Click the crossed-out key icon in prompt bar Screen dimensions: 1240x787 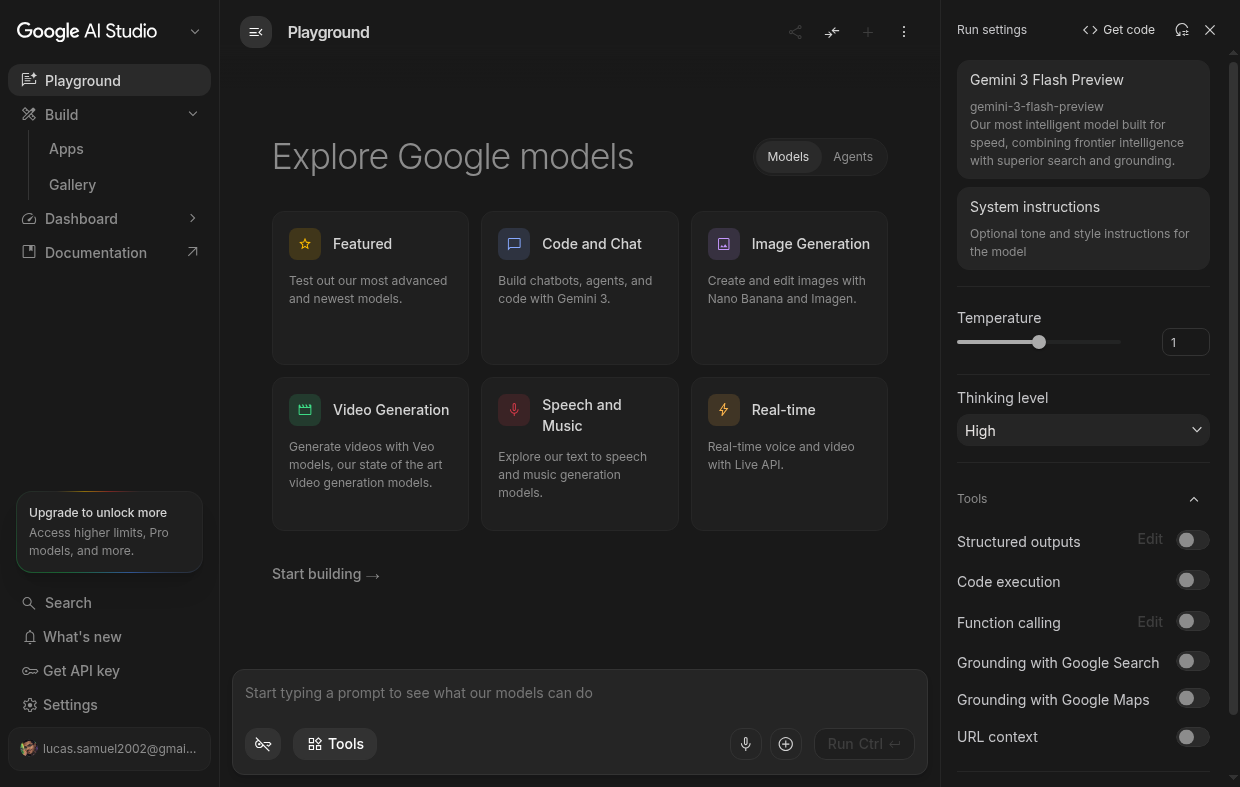coord(263,744)
